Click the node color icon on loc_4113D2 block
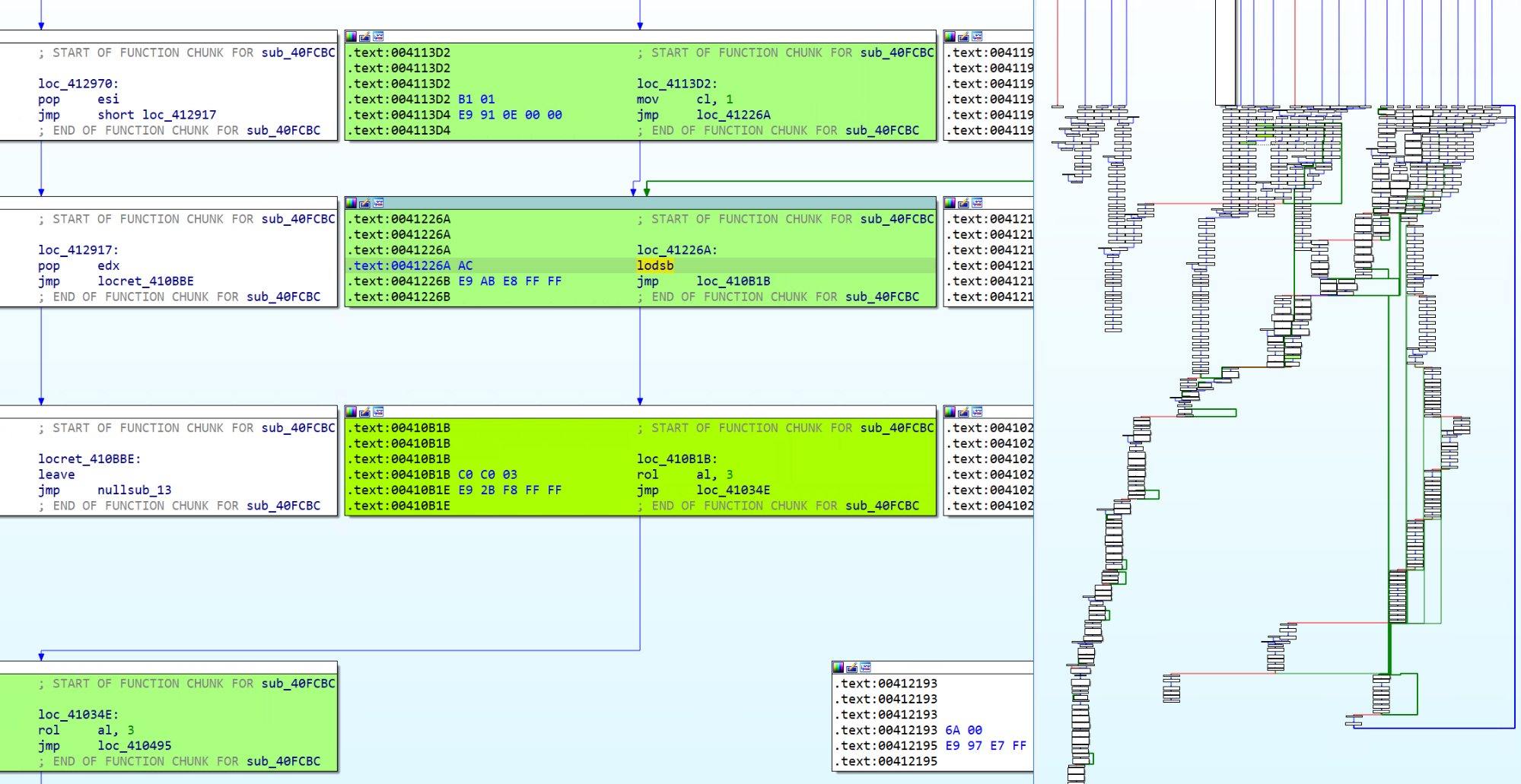This screenshot has height=784, width=1521. click(351, 37)
